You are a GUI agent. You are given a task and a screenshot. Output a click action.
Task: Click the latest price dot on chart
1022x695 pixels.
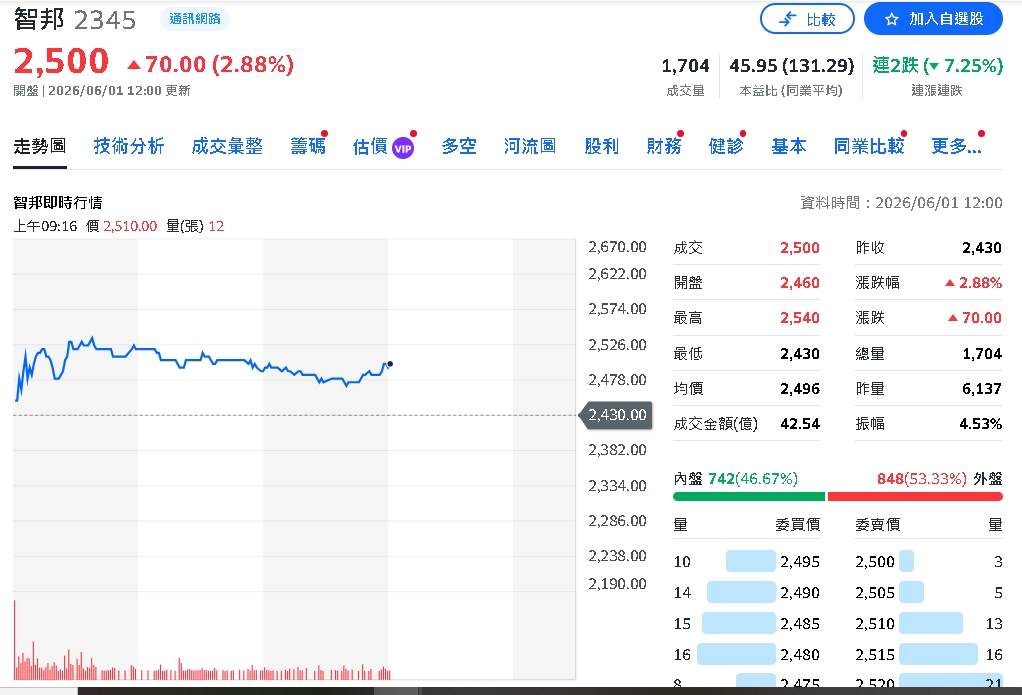pos(390,364)
